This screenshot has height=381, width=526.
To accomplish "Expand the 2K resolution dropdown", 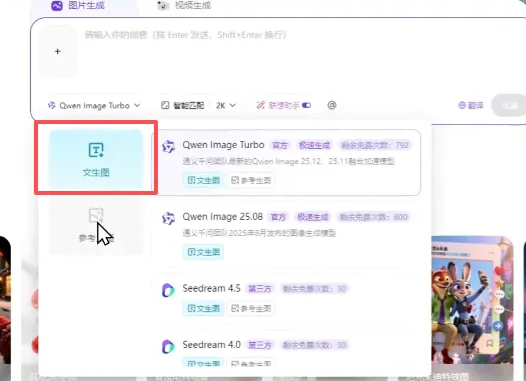I will [226, 105].
